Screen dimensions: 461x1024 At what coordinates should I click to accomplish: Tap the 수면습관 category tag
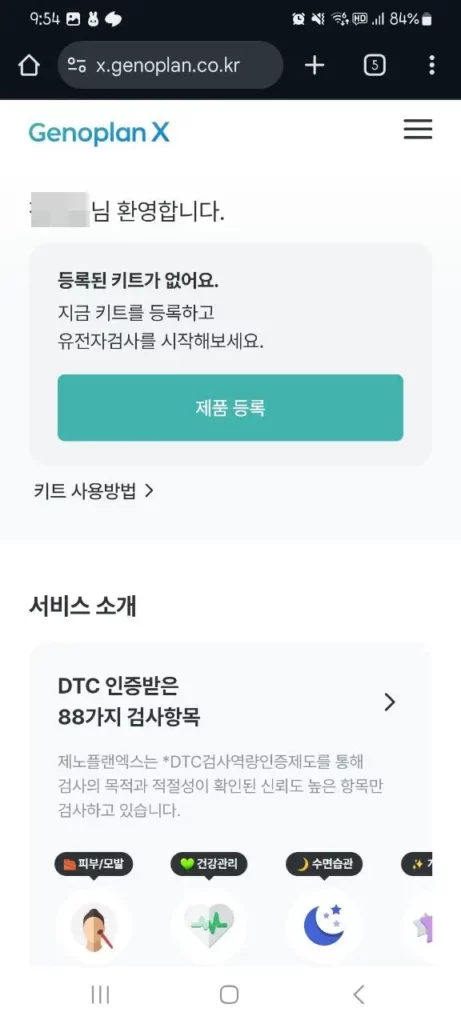point(324,865)
